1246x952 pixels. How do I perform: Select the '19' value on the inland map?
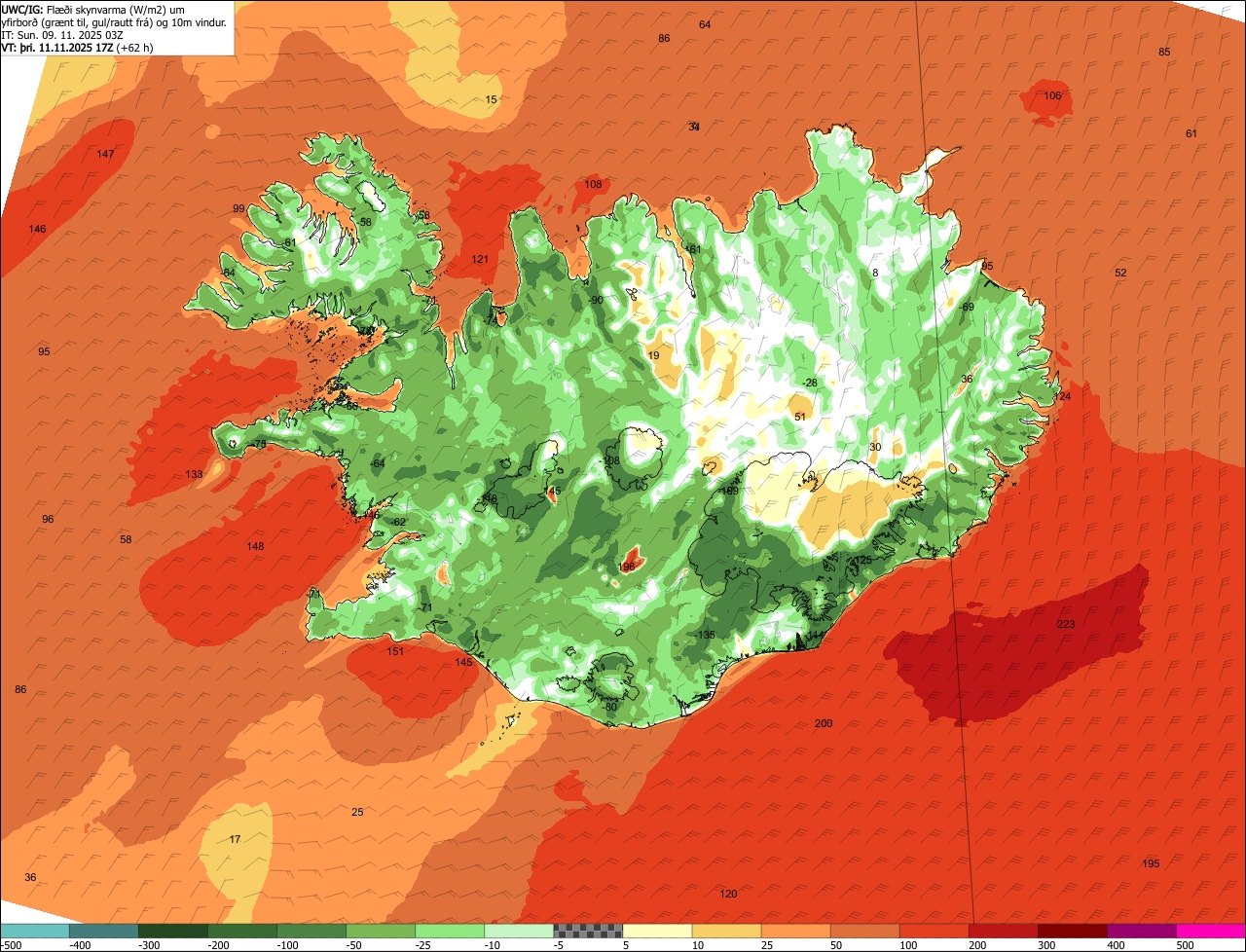[653, 355]
